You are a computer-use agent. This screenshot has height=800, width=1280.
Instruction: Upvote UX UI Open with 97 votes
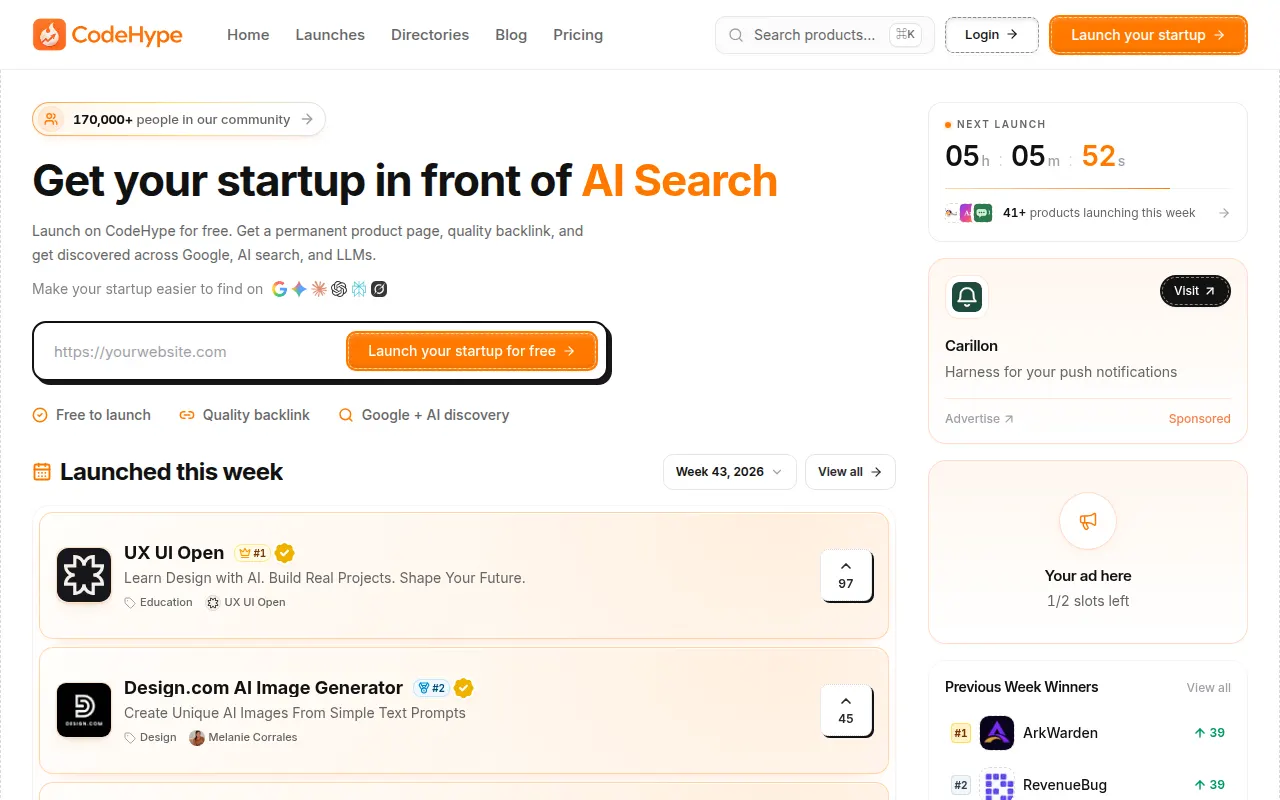coord(846,576)
